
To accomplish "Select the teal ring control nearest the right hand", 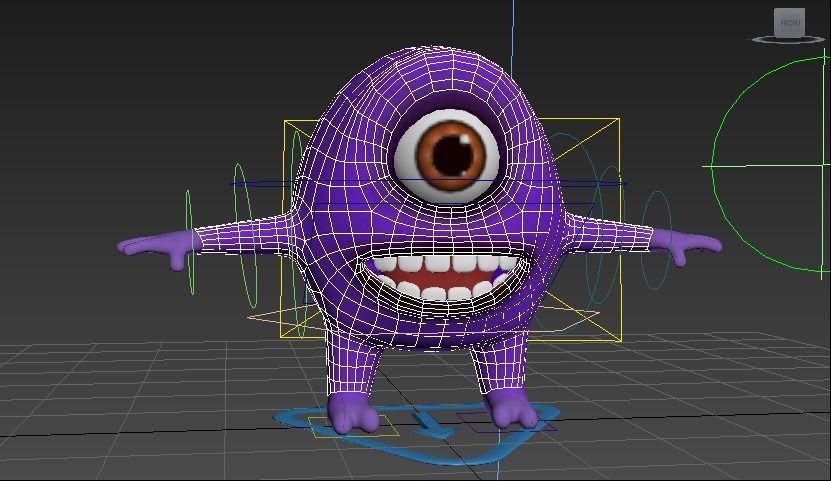I will 656,240.
